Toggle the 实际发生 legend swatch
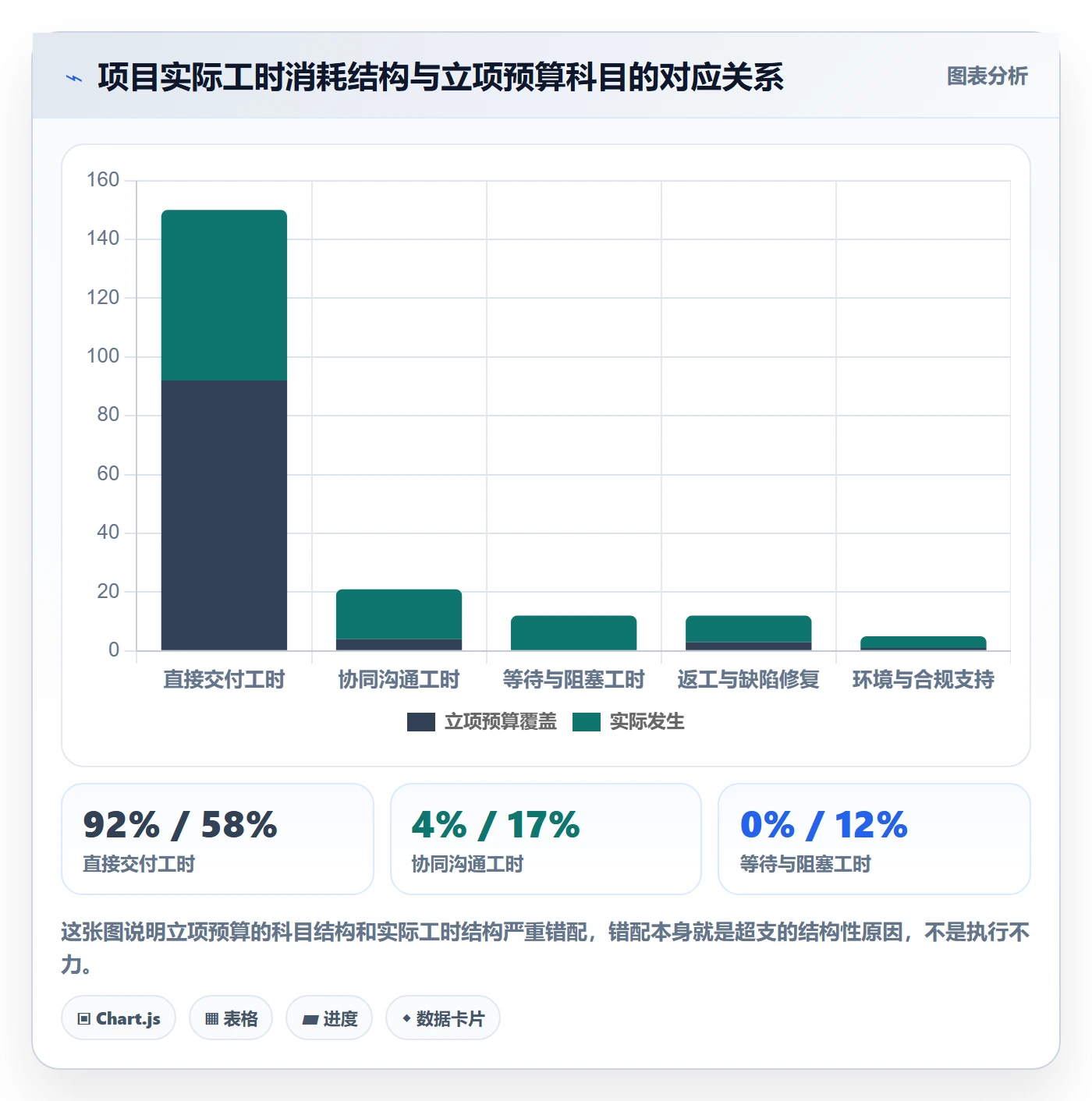 (587, 722)
